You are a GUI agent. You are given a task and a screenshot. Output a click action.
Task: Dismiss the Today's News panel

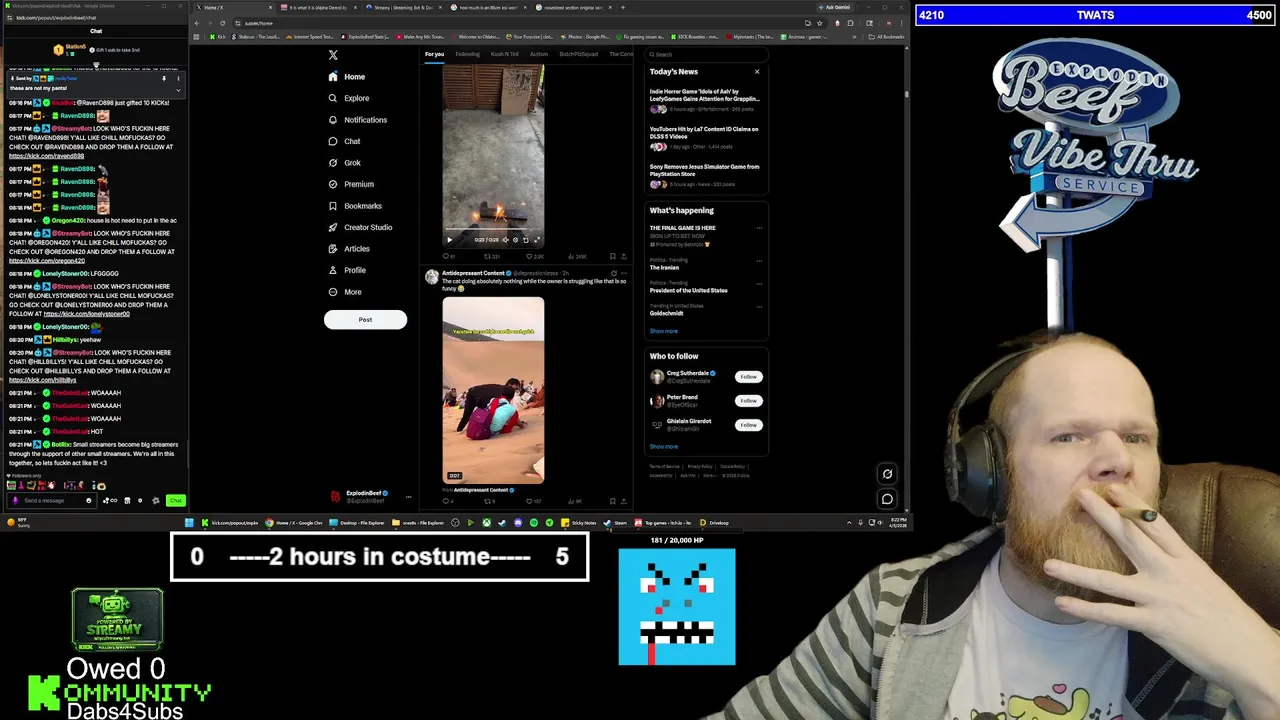pyautogui.click(x=757, y=71)
